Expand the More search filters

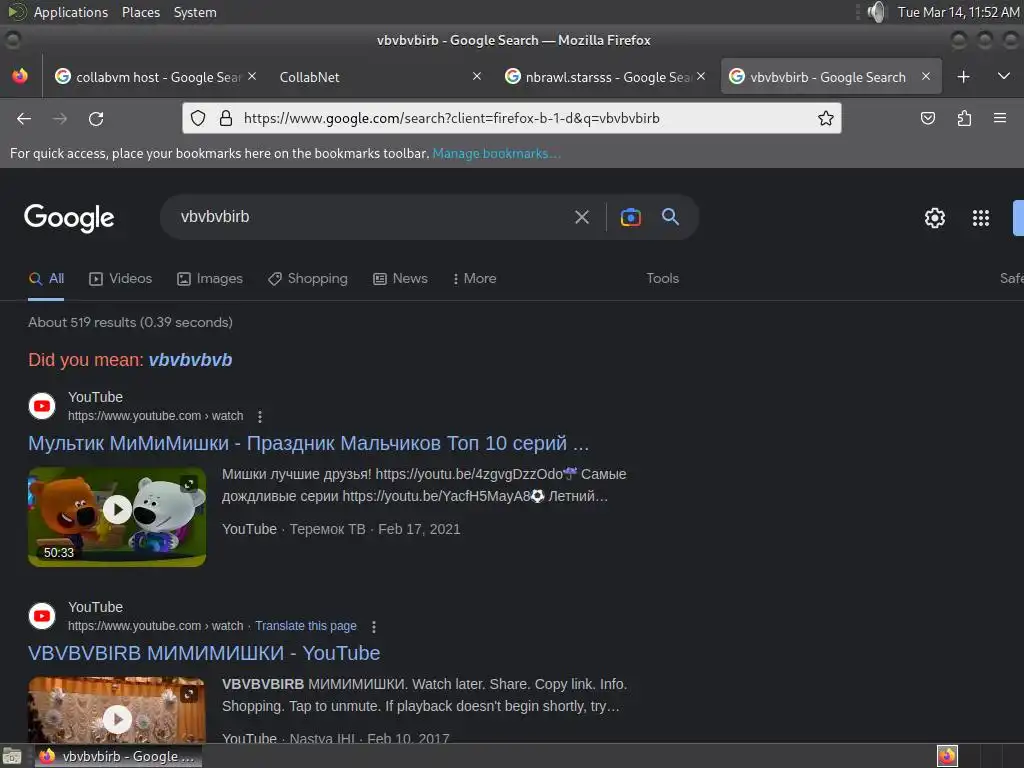click(474, 279)
